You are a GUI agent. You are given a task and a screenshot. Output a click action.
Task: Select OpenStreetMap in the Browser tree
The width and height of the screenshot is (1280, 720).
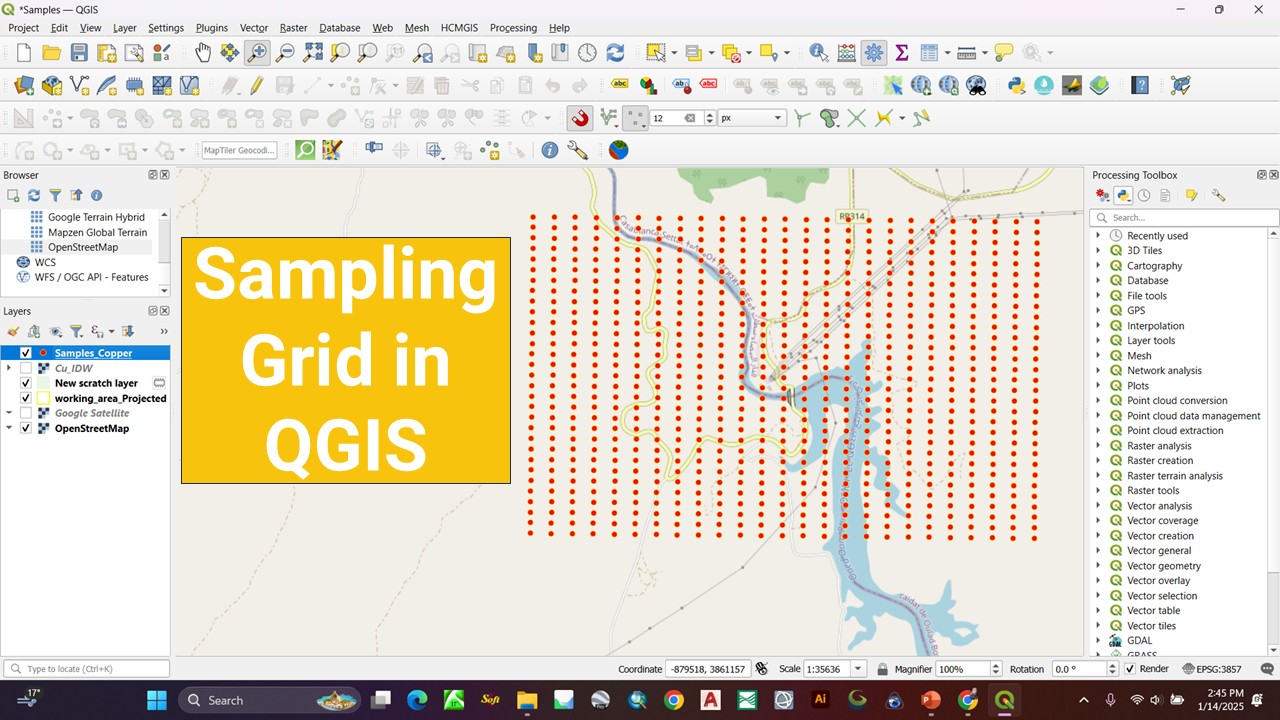coord(83,247)
